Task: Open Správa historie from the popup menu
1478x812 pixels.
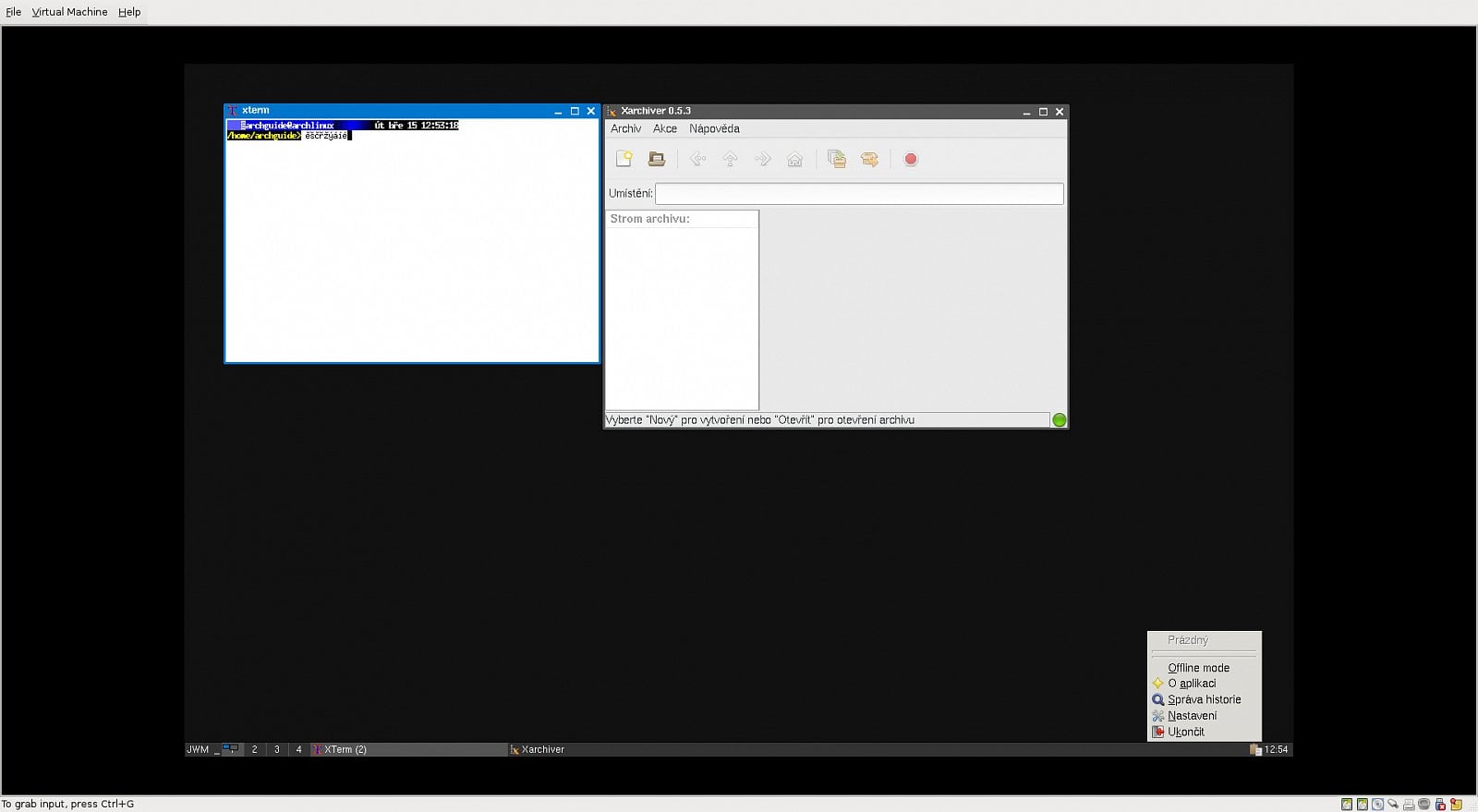Action: tap(1205, 699)
